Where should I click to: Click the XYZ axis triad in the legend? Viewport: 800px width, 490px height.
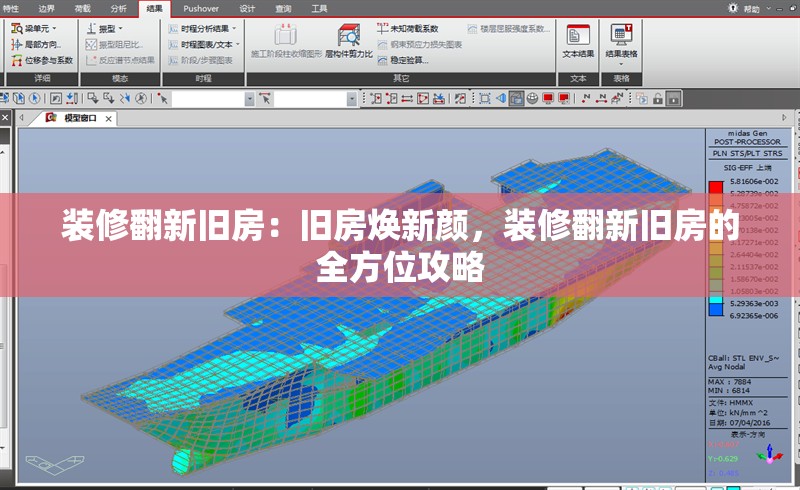pyautogui.click(x=770, y=454)
